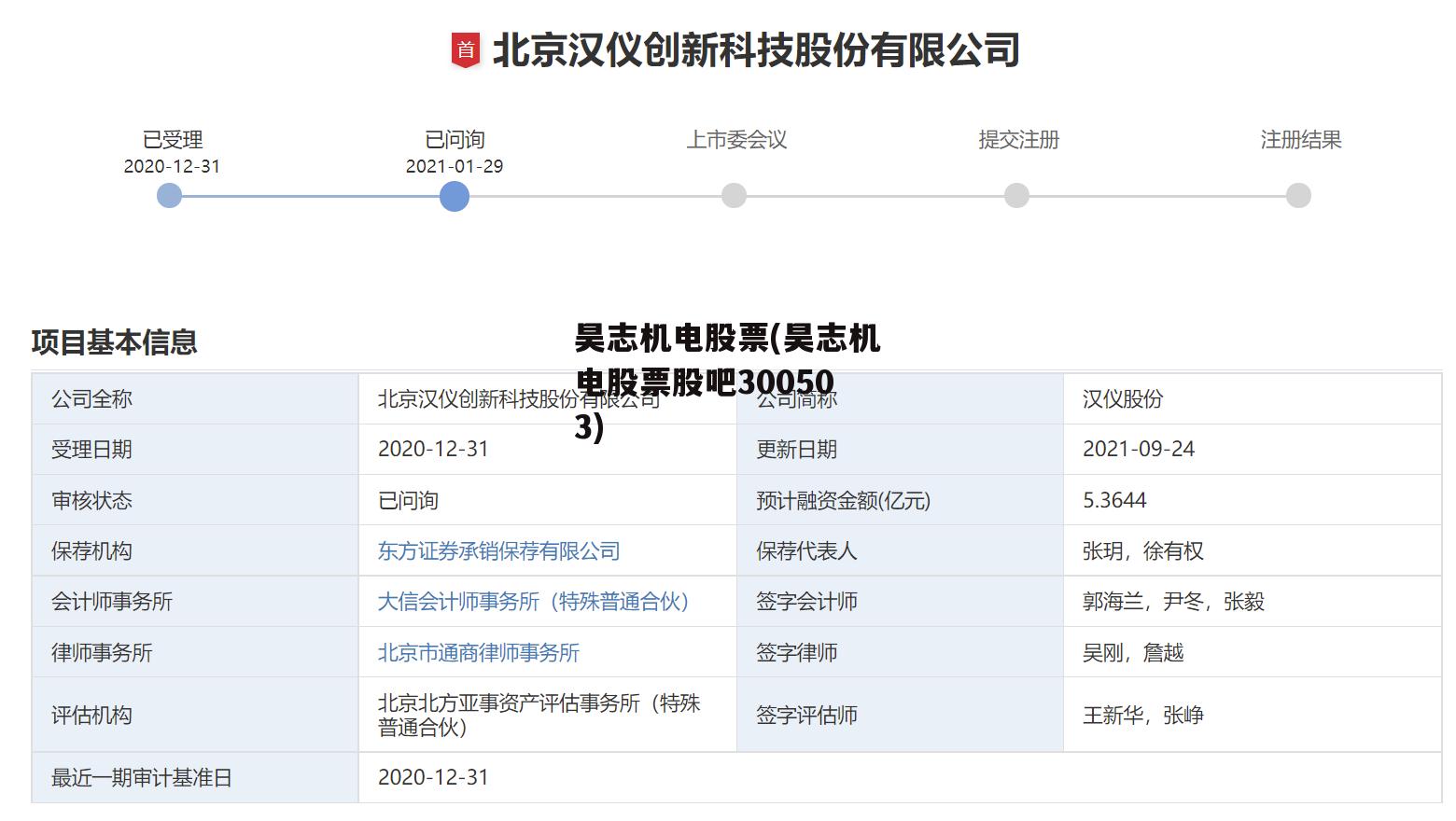1456x821 pixels.
Task: Click the 注册结果 timeline node dot
Action: point(1298,196)
